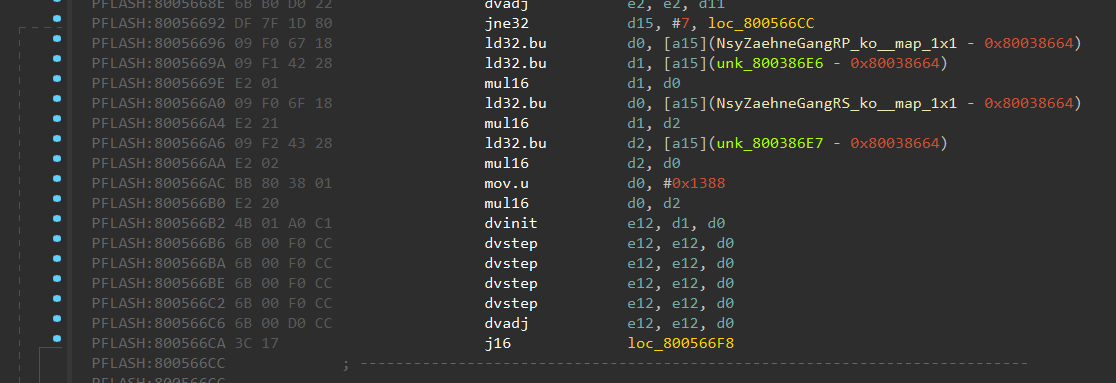Select the j16 mnemonic
Screen dimensions: 1116x383
pos(498,344)
